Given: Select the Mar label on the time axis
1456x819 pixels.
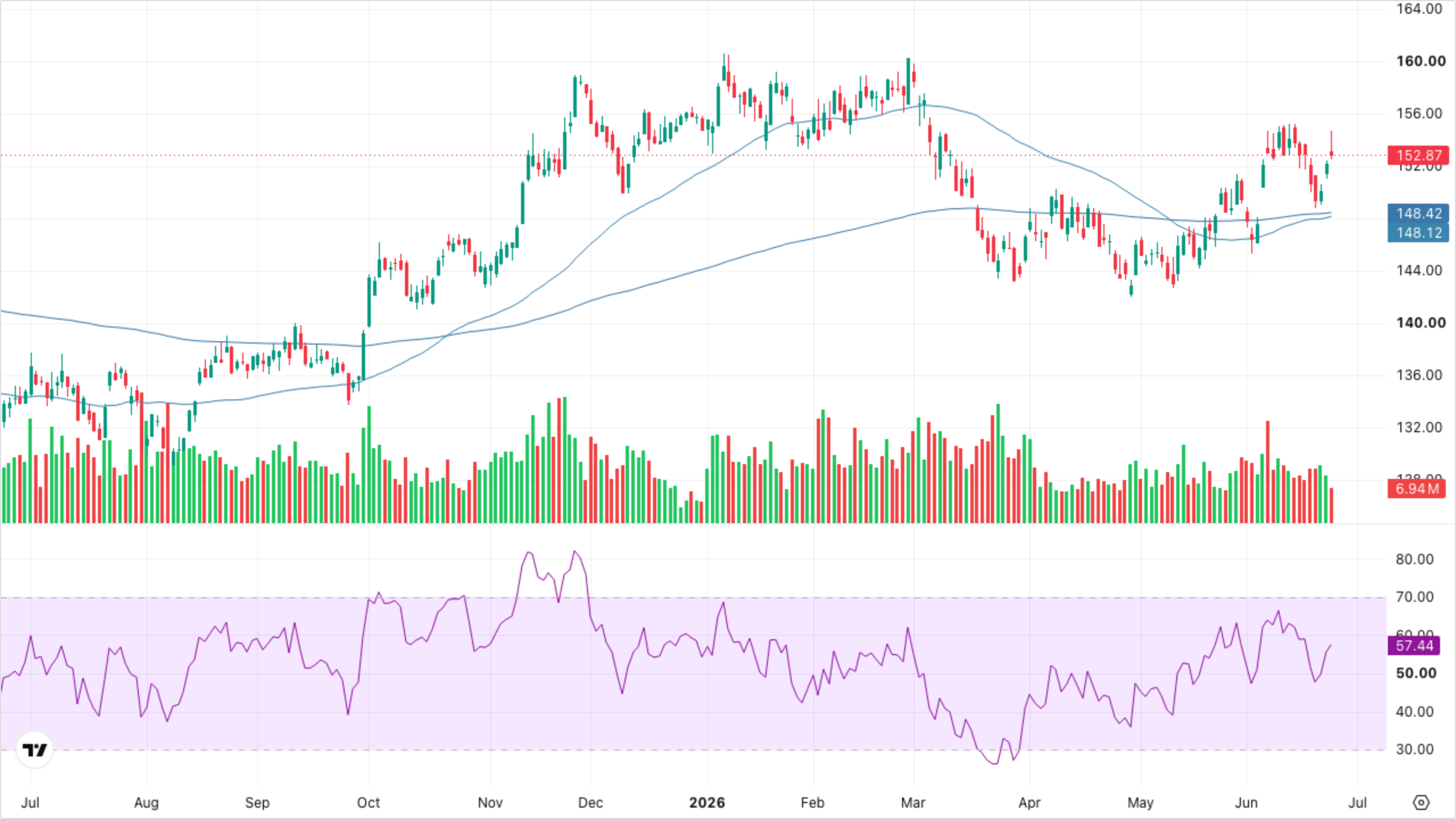Looking at the screenshot, I should pyautogui.click(x=913, y=803).
